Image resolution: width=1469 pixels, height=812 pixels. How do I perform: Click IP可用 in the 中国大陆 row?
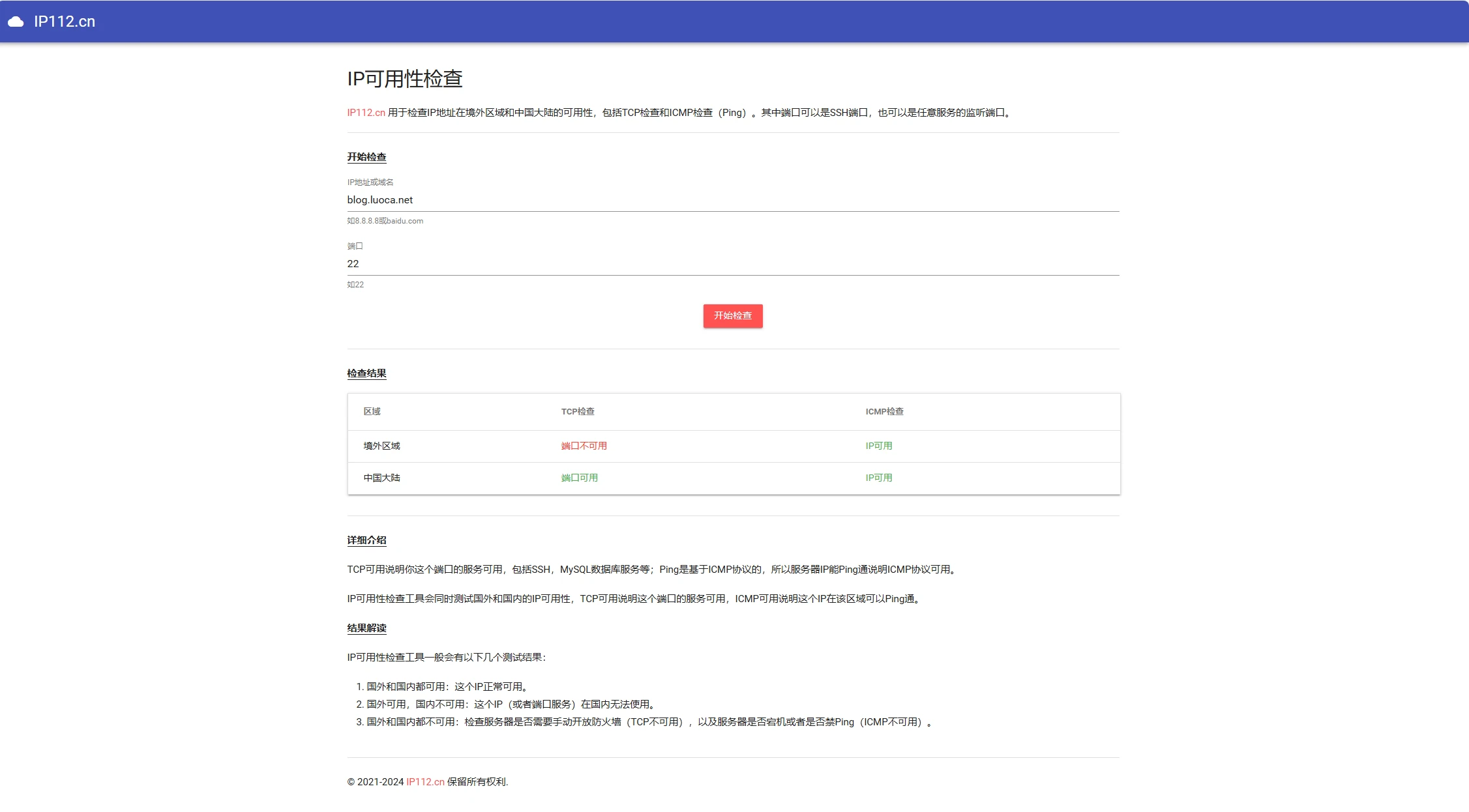coord(878,478)
